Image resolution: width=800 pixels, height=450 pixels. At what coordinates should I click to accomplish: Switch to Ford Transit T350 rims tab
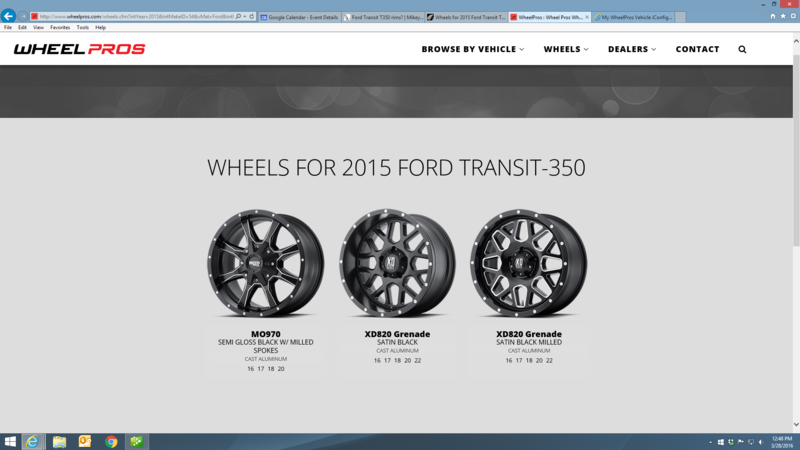[x=383, y=17]
